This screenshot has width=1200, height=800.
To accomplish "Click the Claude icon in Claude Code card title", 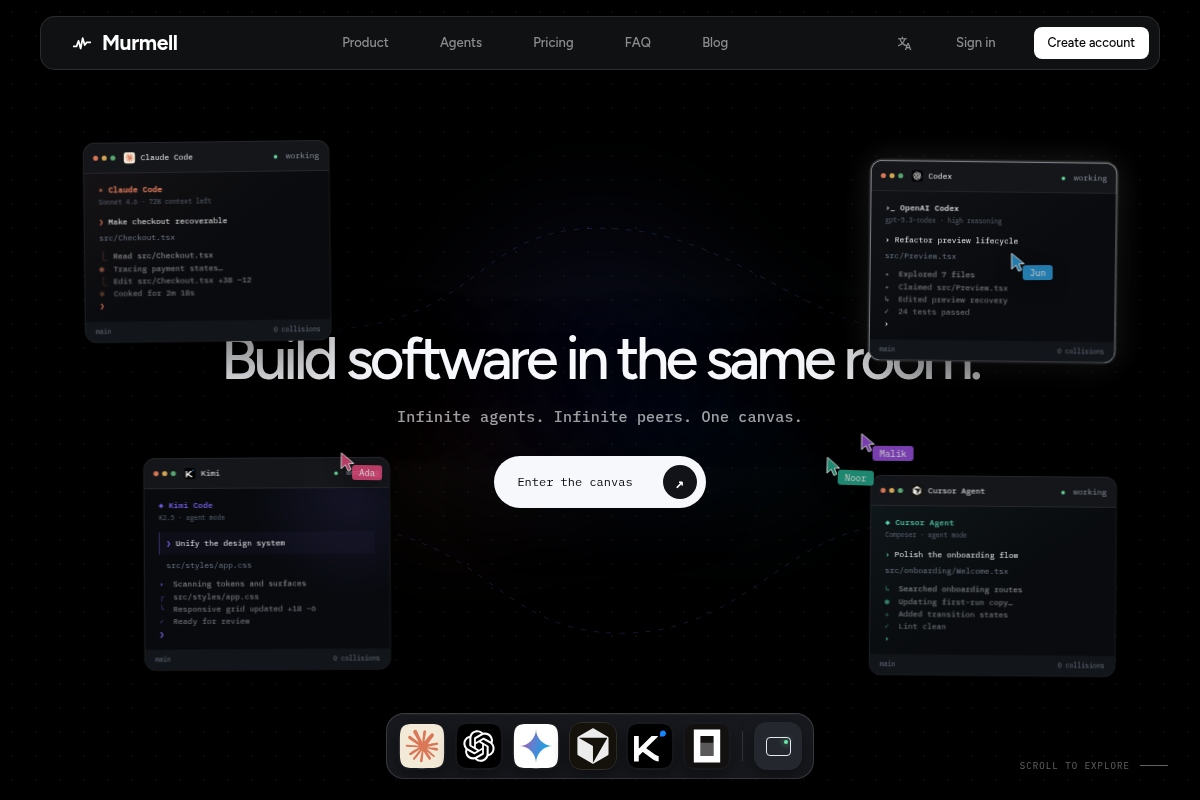I will tap(129, 157).
